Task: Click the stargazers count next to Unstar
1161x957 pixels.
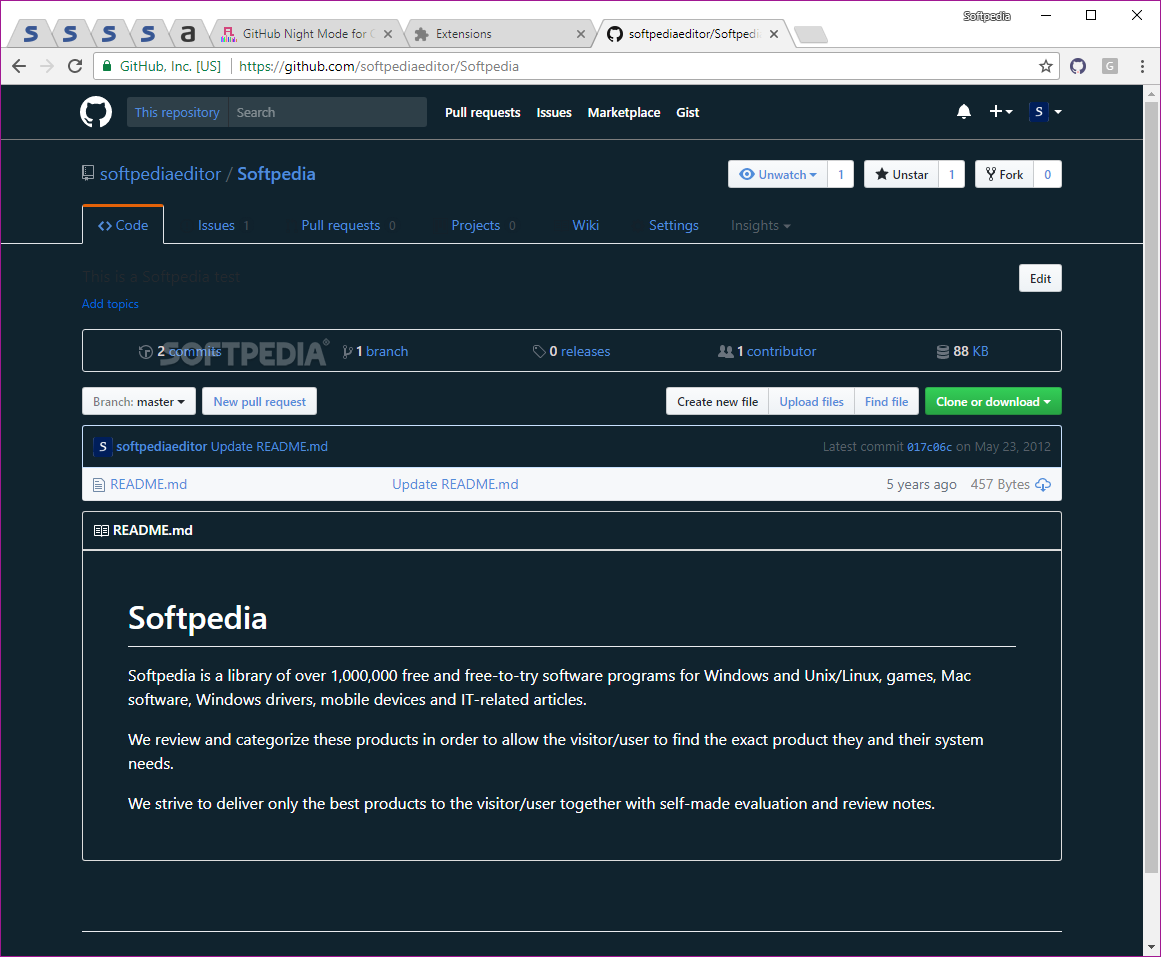Action: pos(951,174)
